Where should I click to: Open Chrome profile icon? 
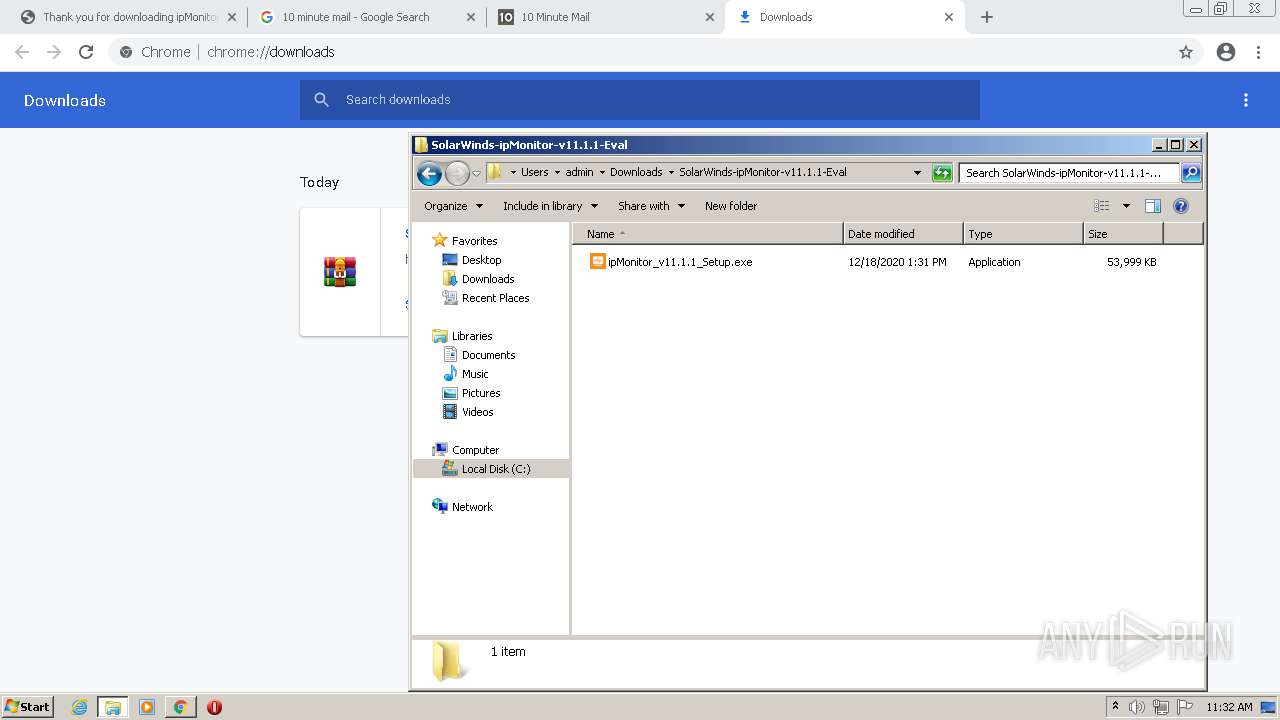point(1226,52)
